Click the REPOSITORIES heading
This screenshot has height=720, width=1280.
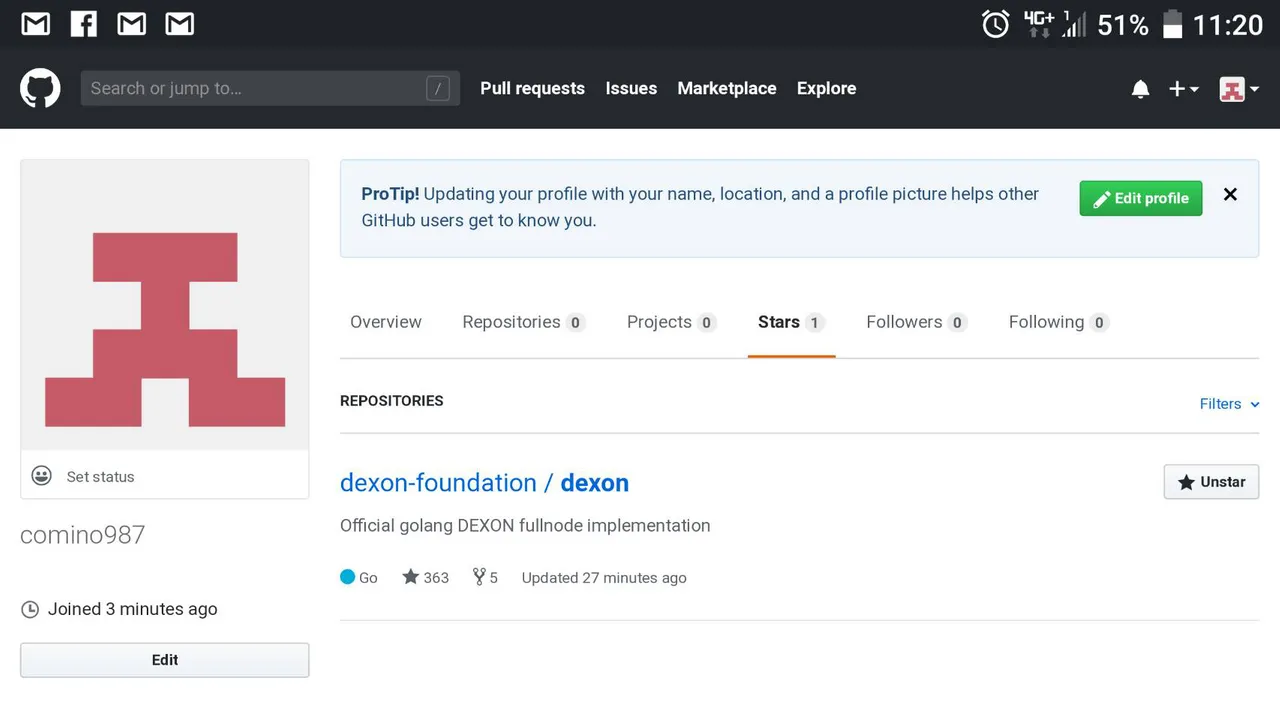(392, 401)
